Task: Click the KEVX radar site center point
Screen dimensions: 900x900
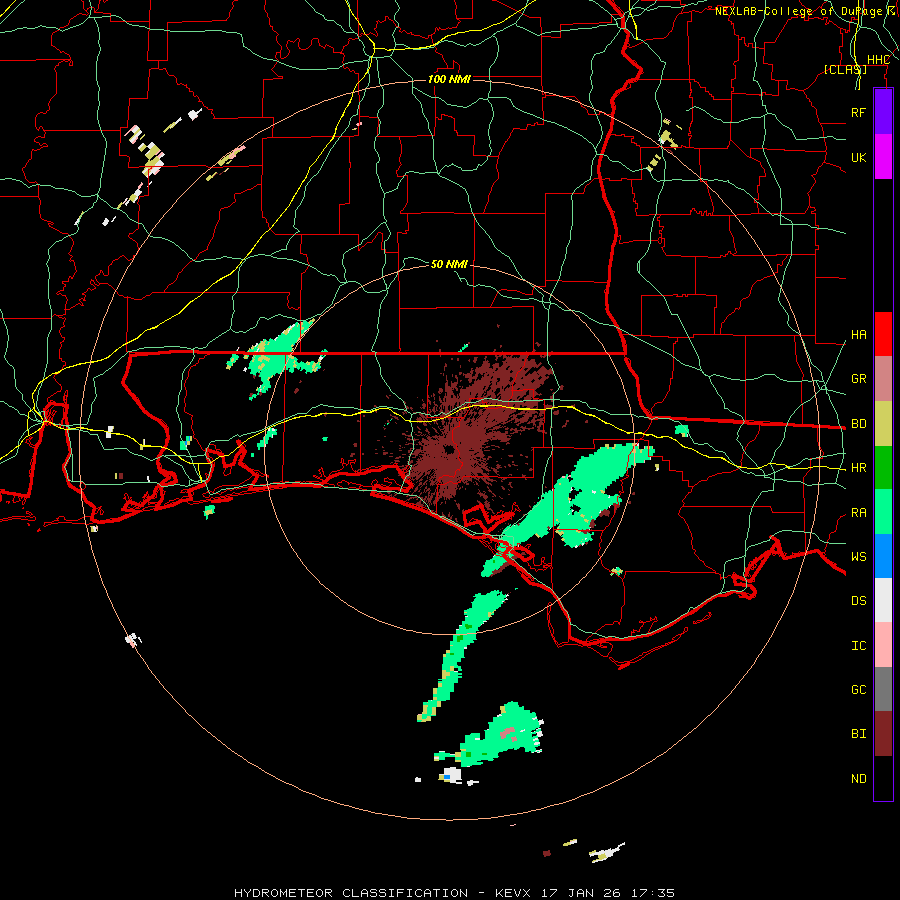Action: [449, 449]
